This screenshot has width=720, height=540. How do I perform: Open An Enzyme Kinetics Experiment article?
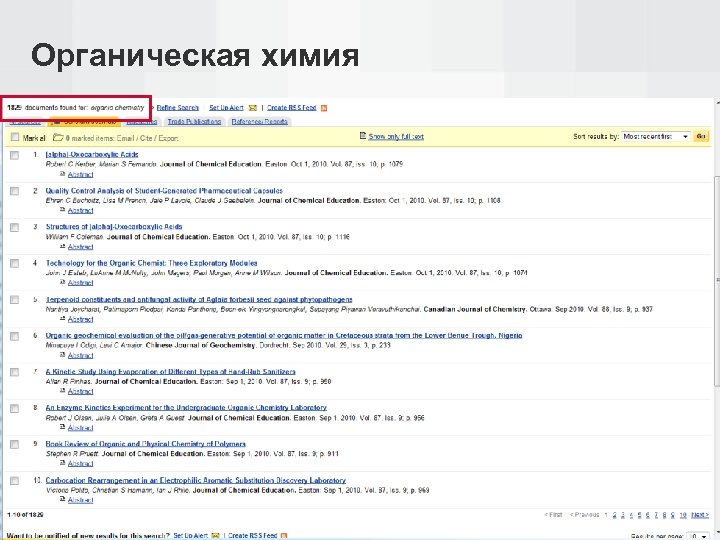[x=186, y=407]
